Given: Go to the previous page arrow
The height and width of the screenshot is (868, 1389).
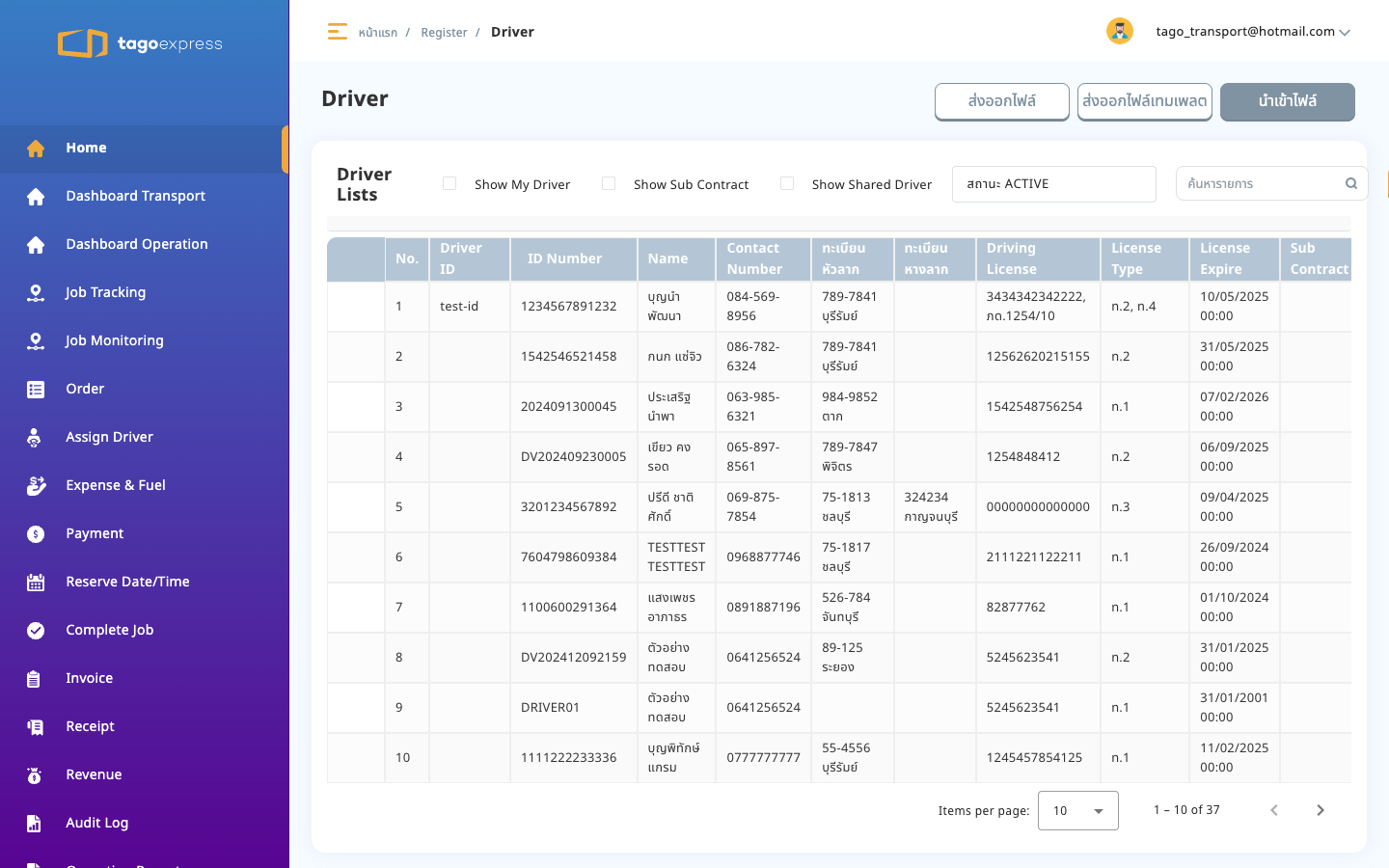Looking at the screenshot, I should click(1274, 810).
